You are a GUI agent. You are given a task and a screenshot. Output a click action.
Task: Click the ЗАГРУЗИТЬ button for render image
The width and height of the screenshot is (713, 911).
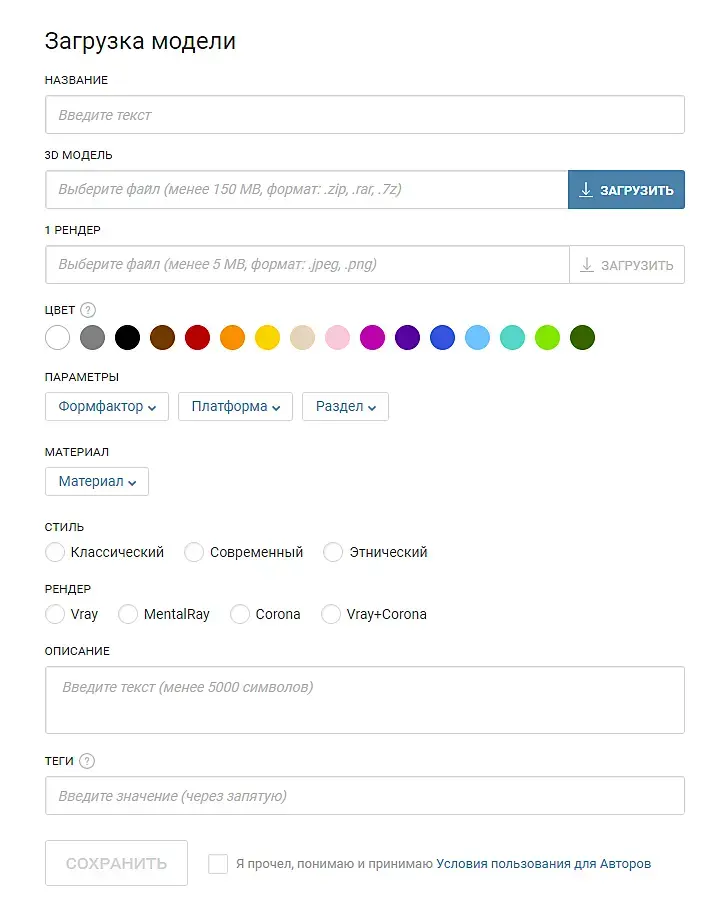(626, 265)
